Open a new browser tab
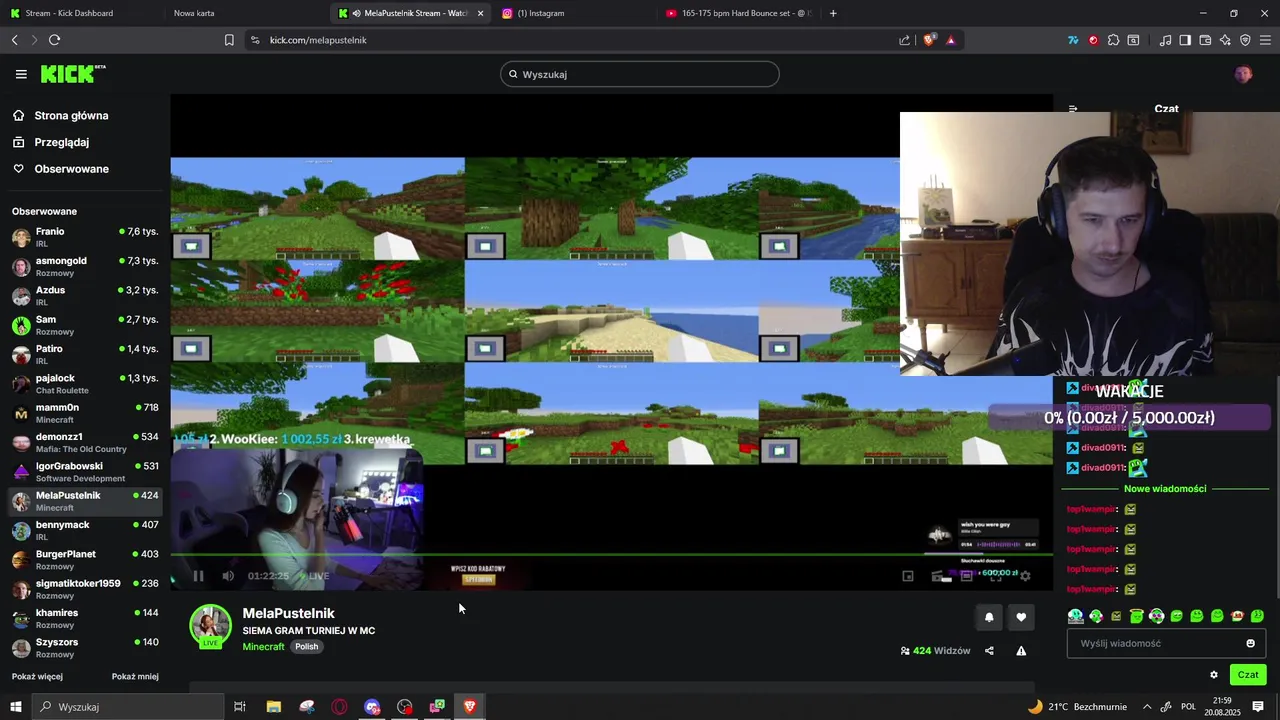The width and height of the screenshot is (1280, 720). click(x=833, y=13)
